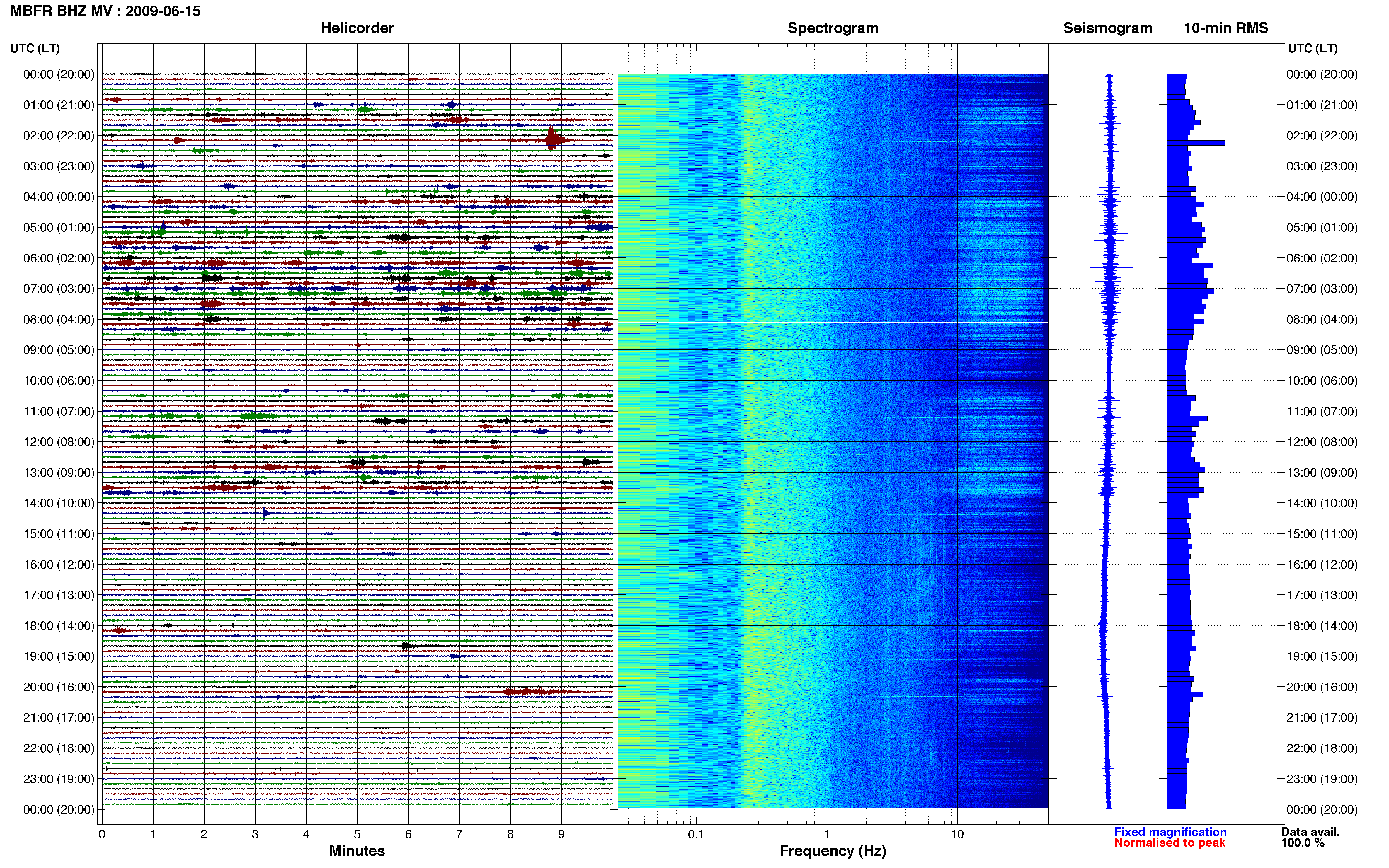Click right axis label 12:00 (08:00)
Viewport: 1389px width, 868px height.
coord(1322,442)
